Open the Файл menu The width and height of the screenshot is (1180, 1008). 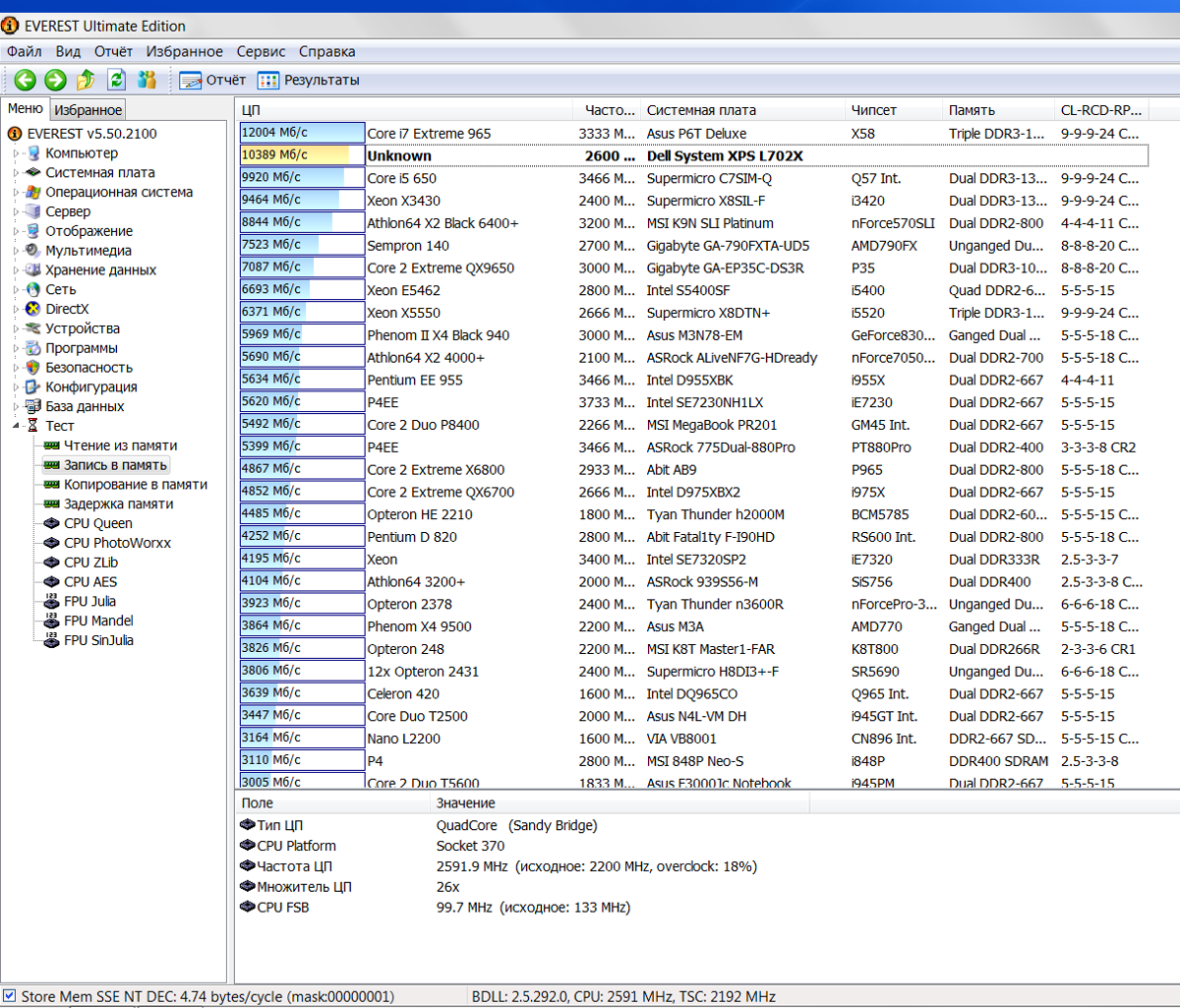(24, 51)
